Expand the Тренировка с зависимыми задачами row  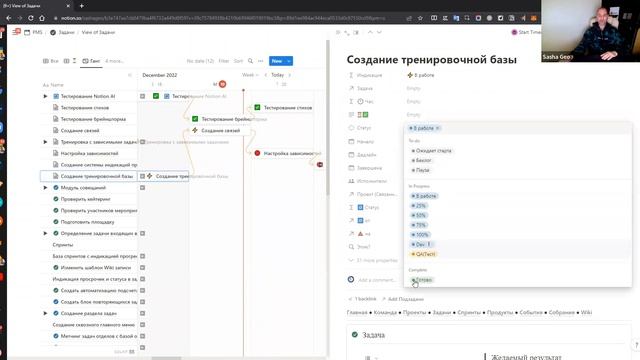point(45,142)
